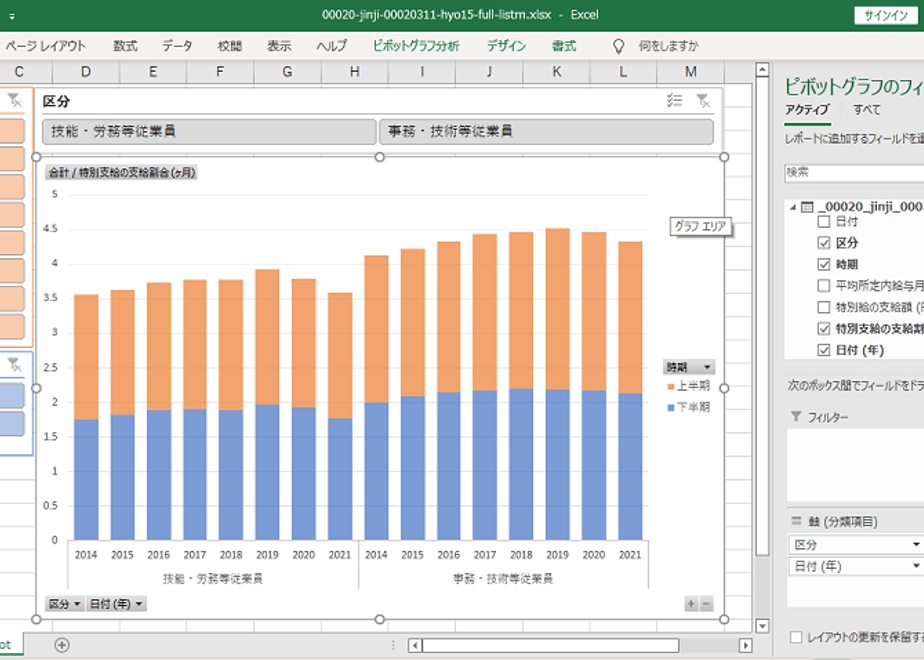Expand entire field with plus button on chart
Screen dimensions: 924x660
click(691, 603)
